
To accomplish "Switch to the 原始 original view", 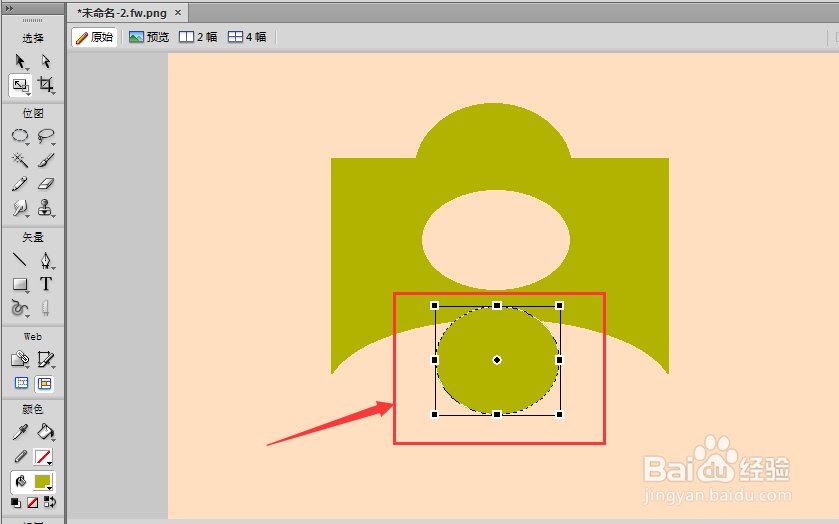I will pyautogui.click(x=95, y=37).
